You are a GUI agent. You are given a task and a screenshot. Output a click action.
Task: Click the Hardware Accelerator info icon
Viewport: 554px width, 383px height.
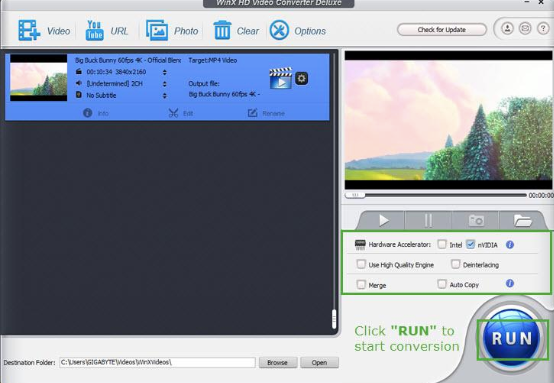pyautogui.click(x=509, y=244)
